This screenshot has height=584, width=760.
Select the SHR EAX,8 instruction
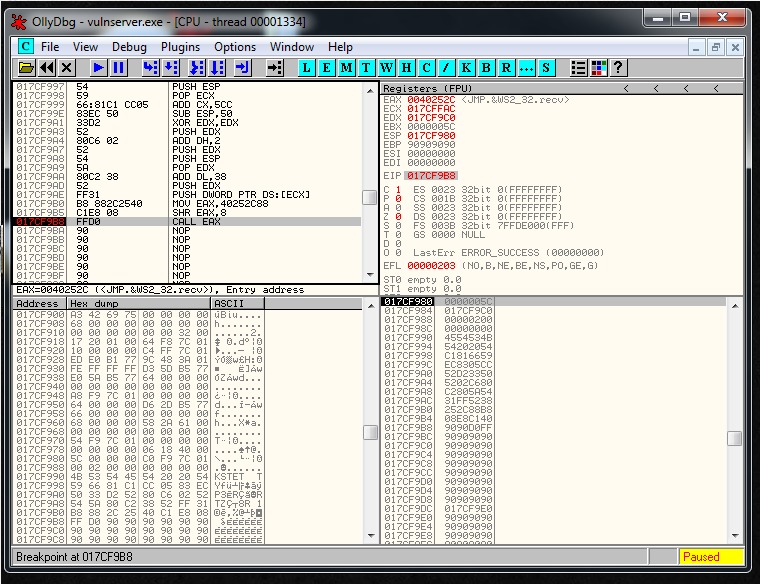(x=188, y=213)
